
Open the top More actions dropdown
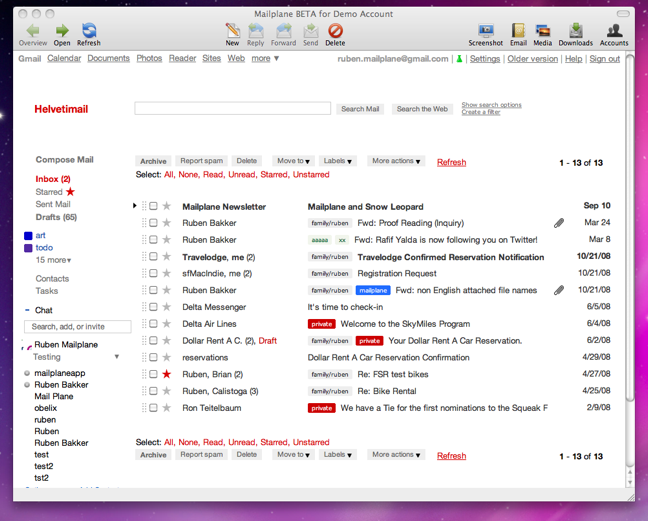tap(396, 161)
